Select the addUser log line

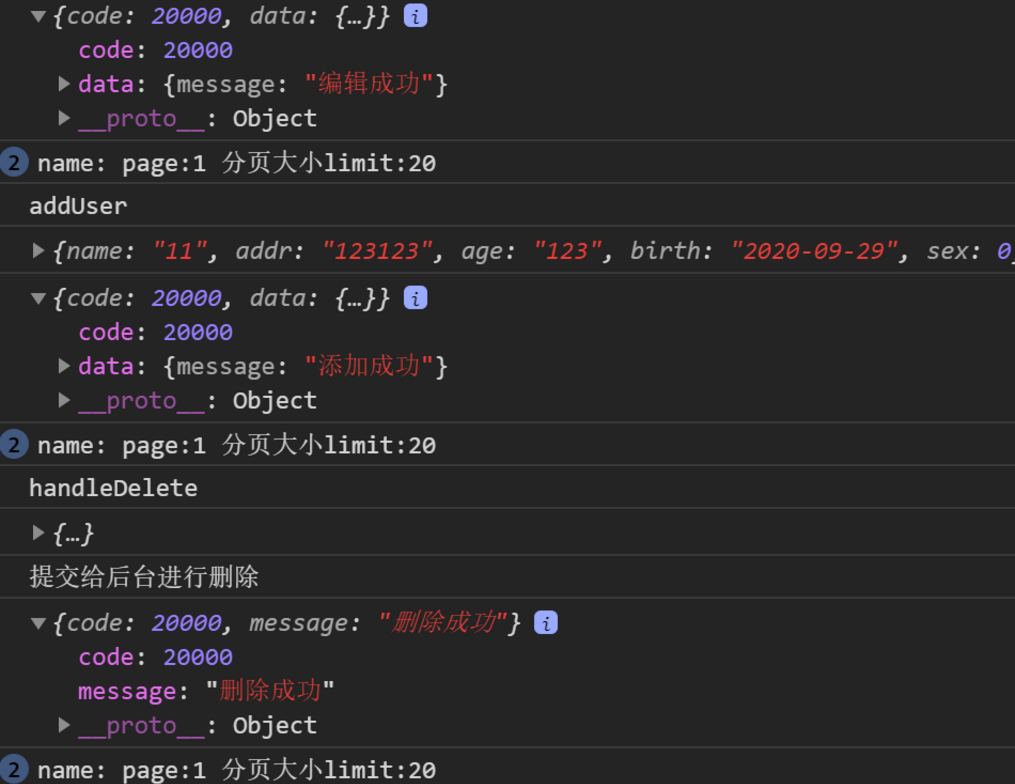(x=78, y=206)
